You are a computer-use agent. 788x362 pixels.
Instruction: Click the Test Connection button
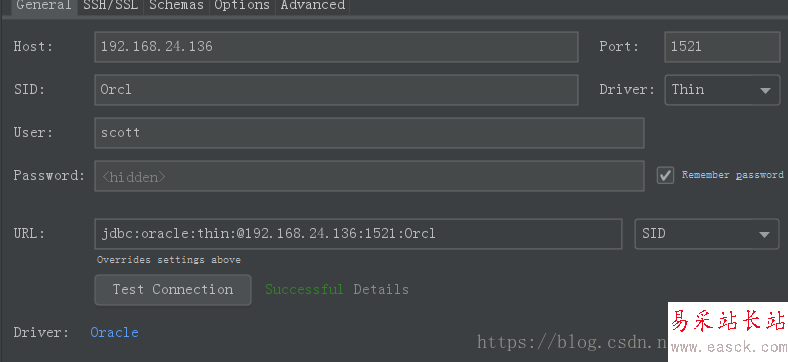pyautogui.click(x=173, y=290)
